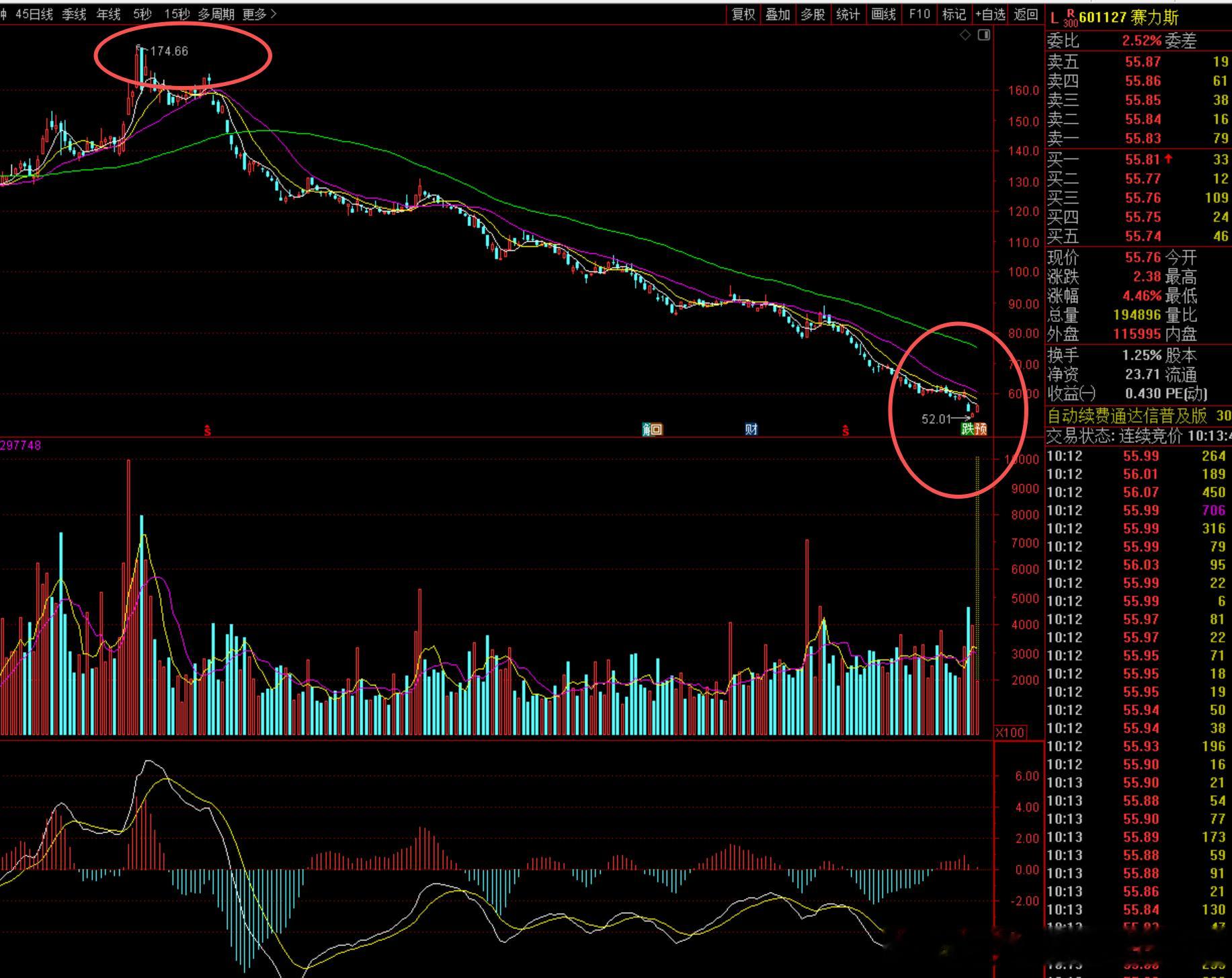The image size is (1232, 978).
Task: Open the 财 financial report marker
Action: 751,429
